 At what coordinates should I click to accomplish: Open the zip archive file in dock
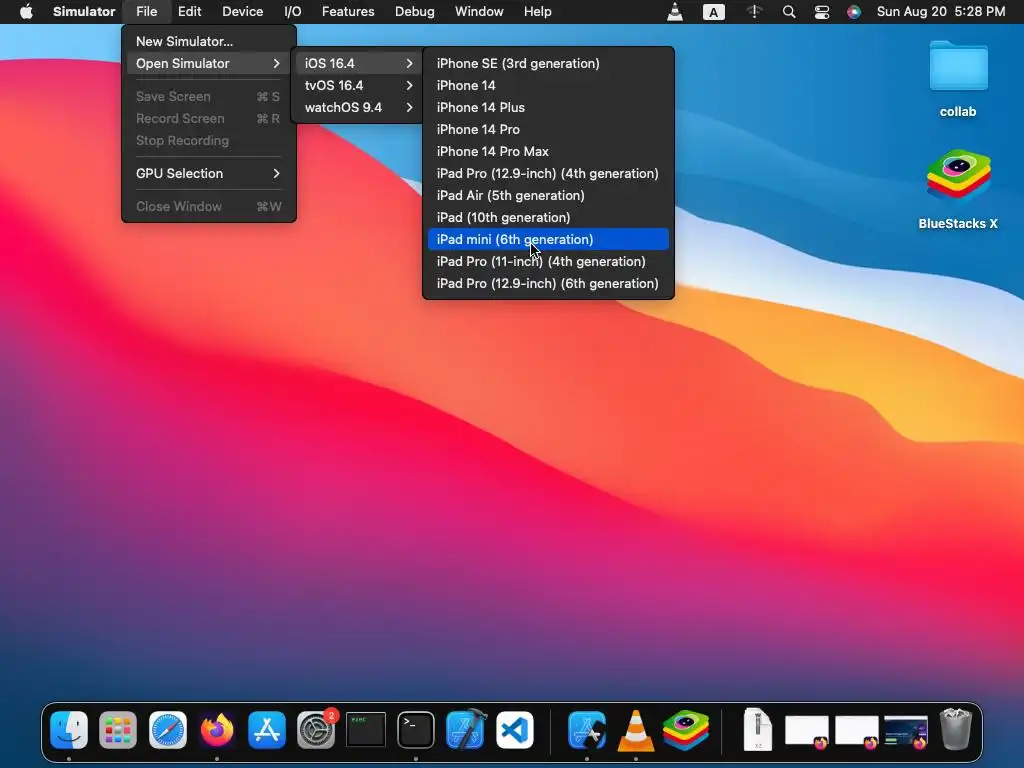click(x=758, y=729)
